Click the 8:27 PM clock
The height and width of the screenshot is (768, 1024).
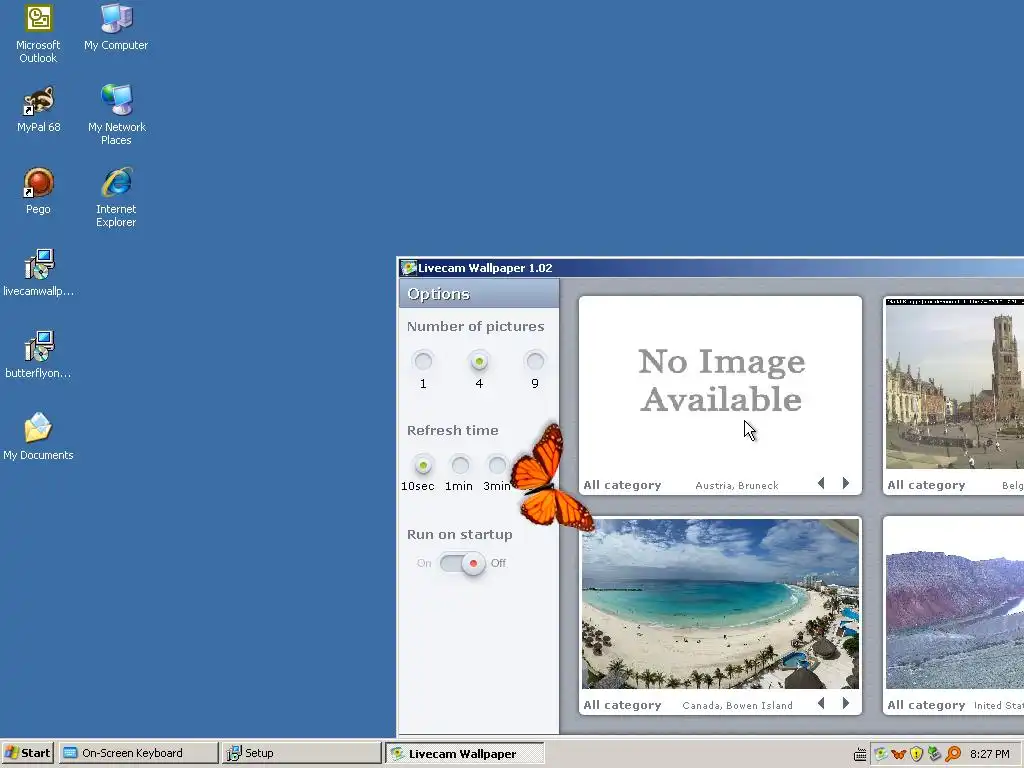tap(989, 754)
